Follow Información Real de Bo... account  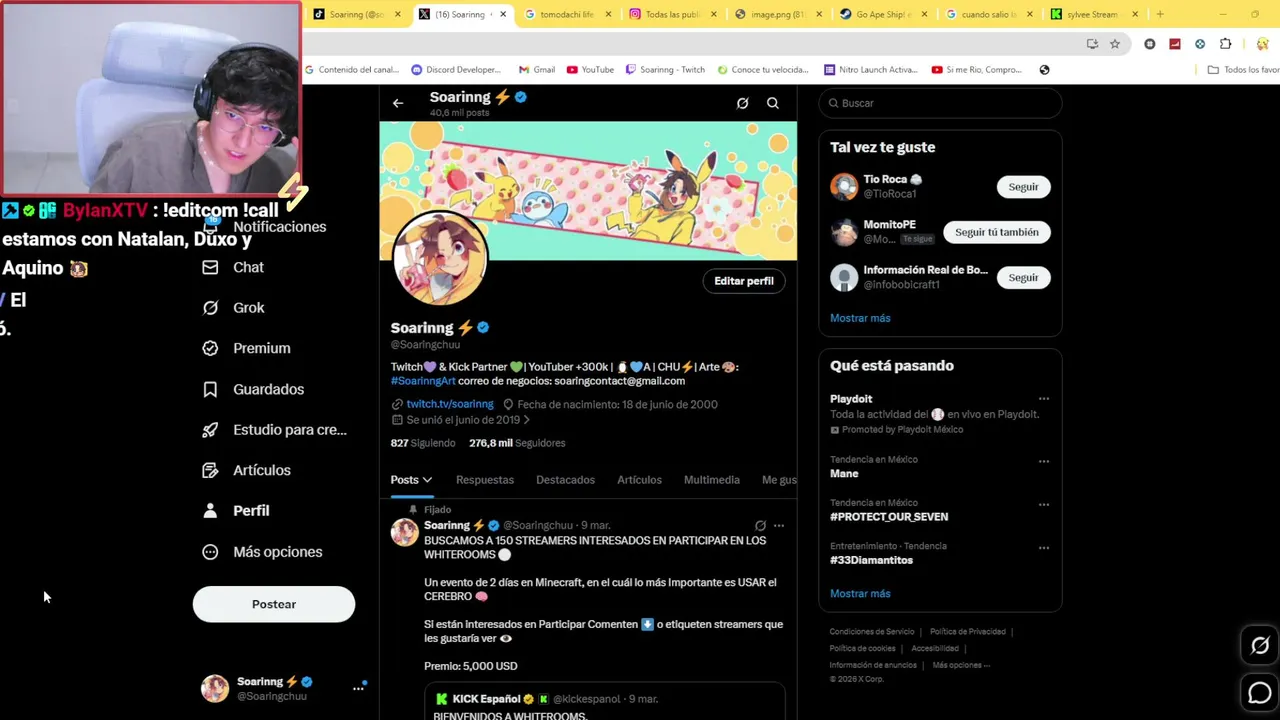(x=1023, y=277)
